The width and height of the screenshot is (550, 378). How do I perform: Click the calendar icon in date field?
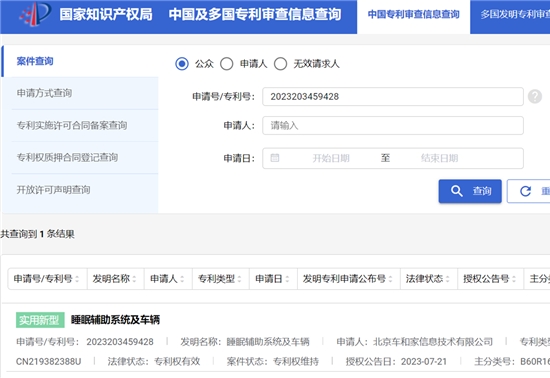tap(275, 158)
